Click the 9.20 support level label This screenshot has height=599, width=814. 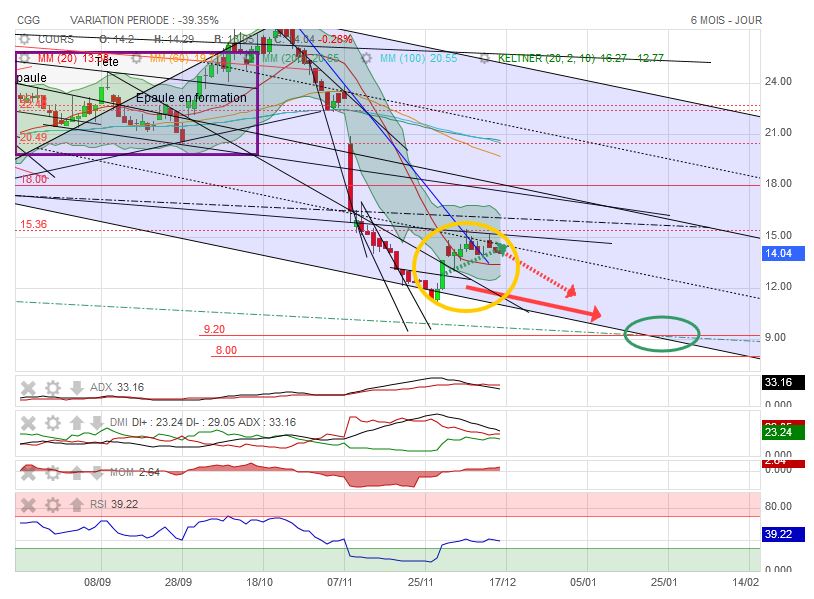pyautogui.click(x=214, y=330)
